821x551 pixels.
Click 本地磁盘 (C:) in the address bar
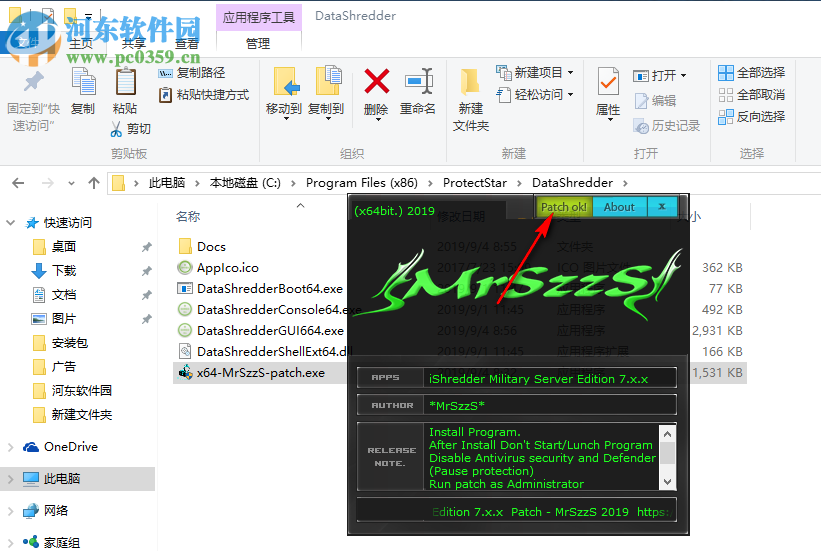[245, 183]
